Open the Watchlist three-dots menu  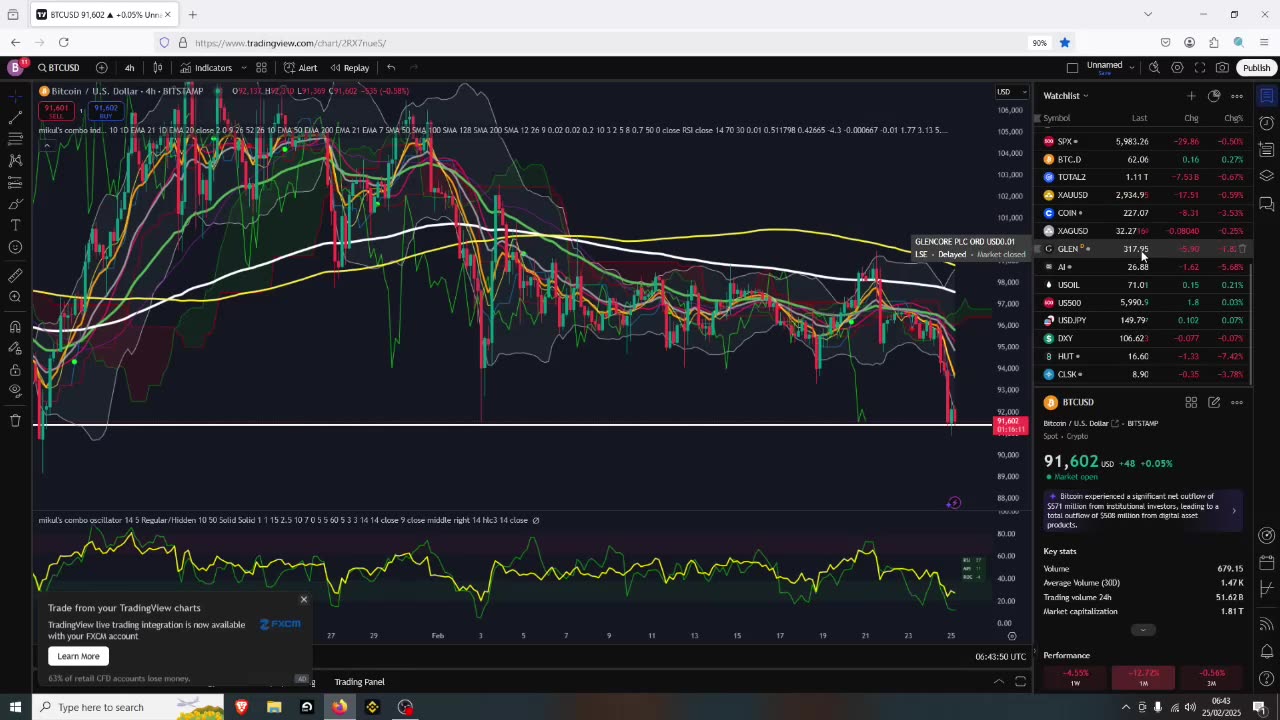1237,96
